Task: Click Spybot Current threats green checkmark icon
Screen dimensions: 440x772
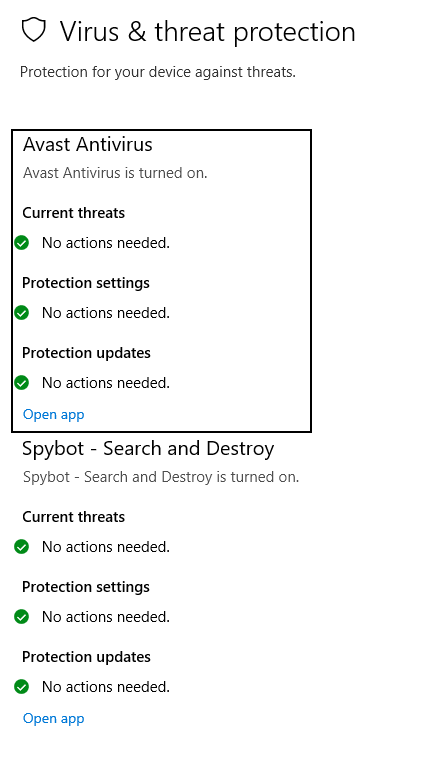Action: coord(22,547)
